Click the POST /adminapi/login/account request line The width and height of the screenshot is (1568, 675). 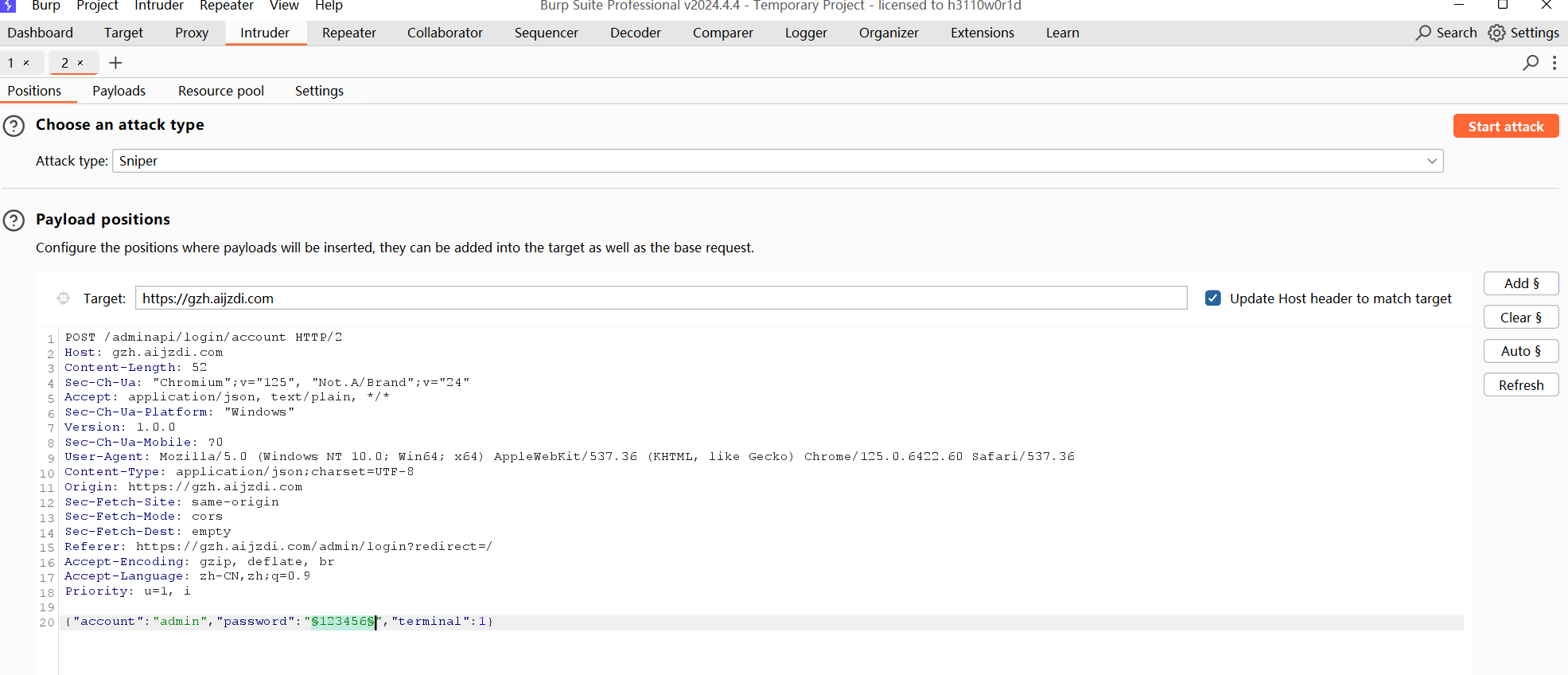click(204, 337)
